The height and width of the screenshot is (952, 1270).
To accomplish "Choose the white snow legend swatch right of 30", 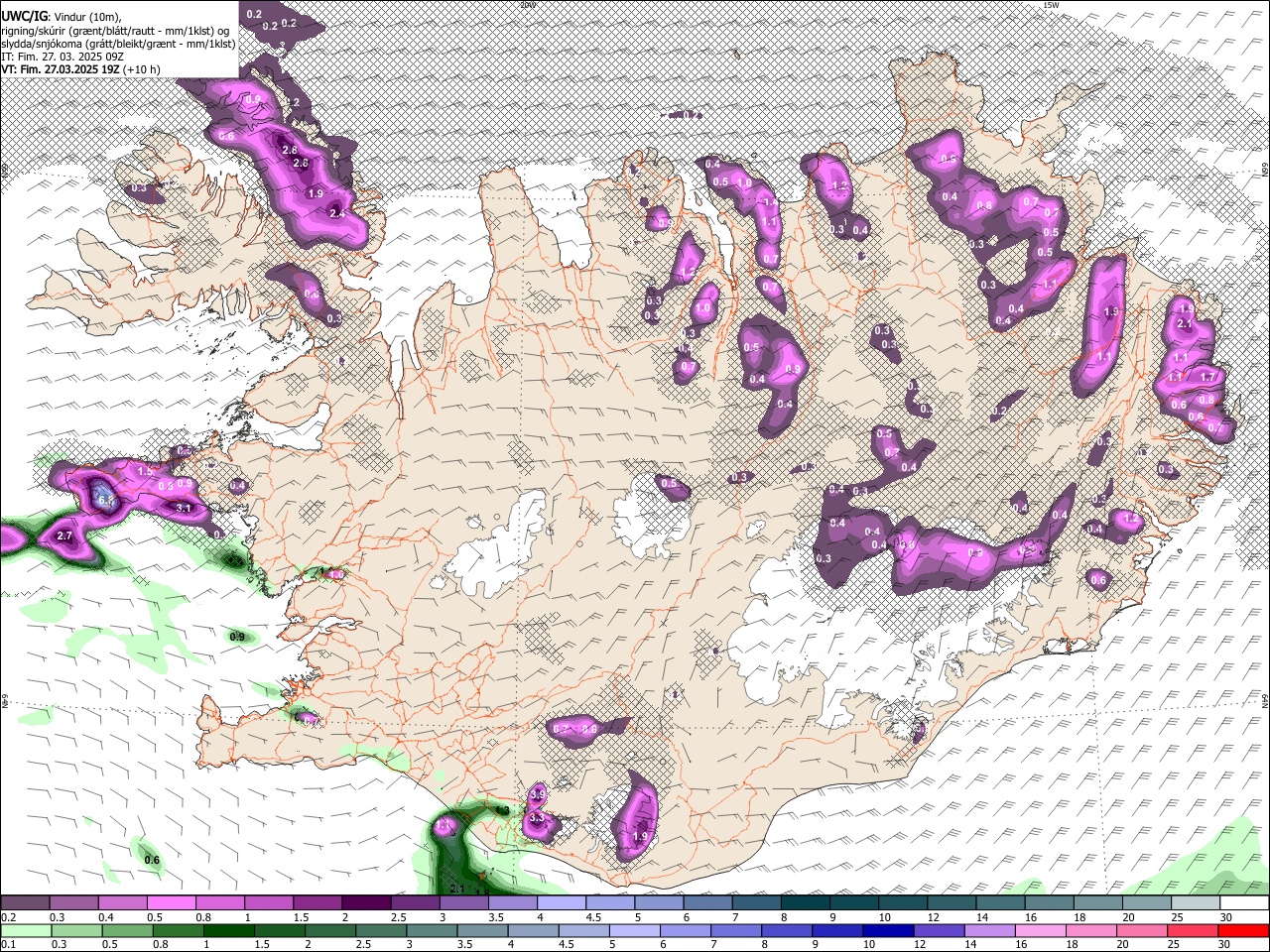I will [x=1244, y=903].
